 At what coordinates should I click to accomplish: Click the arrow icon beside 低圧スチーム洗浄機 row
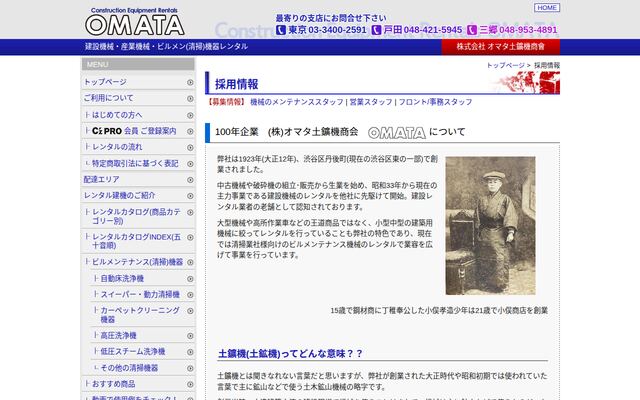(x=190, y=352)
